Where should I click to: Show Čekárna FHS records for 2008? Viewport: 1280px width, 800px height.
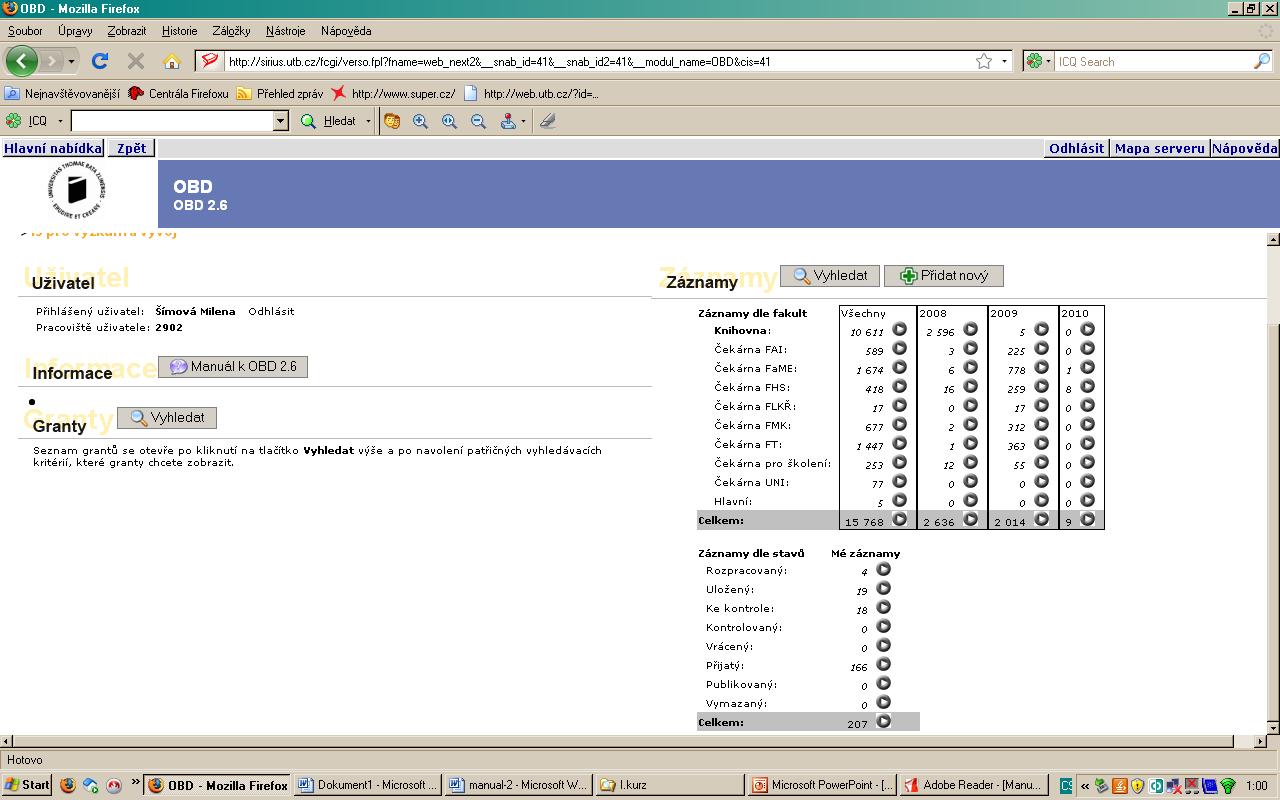(970, 386)
